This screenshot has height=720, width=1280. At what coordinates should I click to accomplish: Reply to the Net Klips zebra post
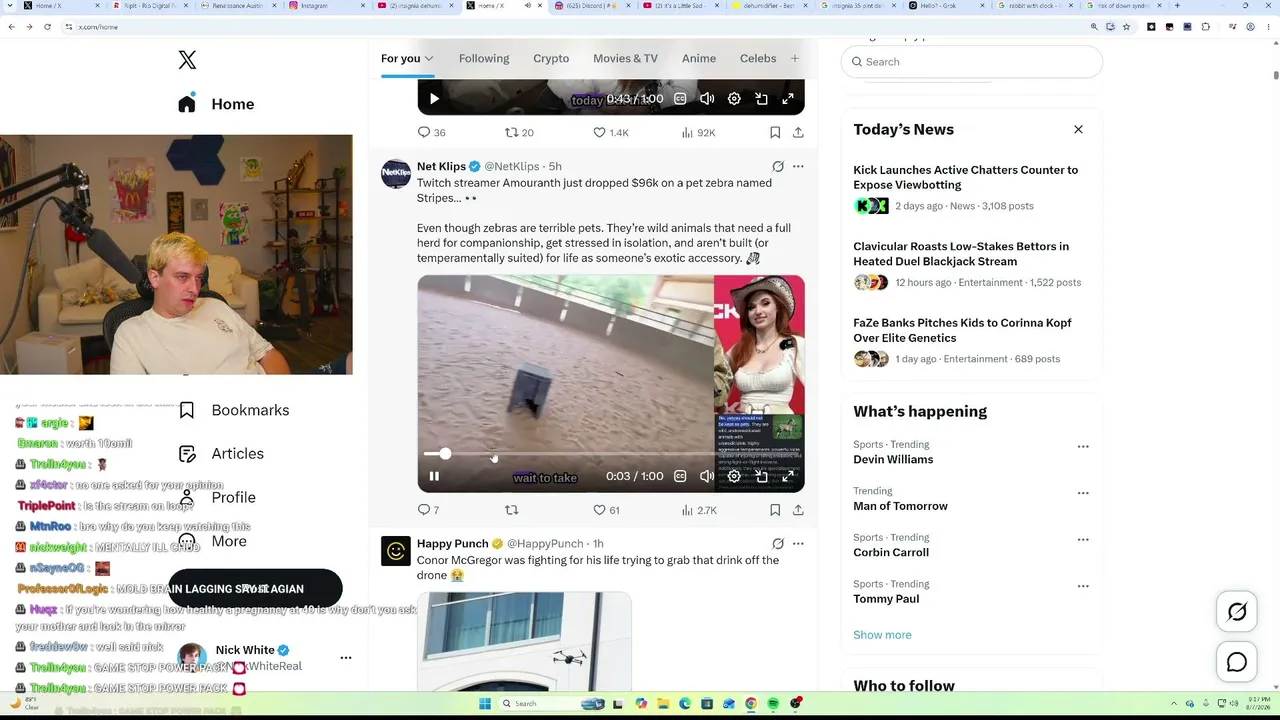(428, 510)
